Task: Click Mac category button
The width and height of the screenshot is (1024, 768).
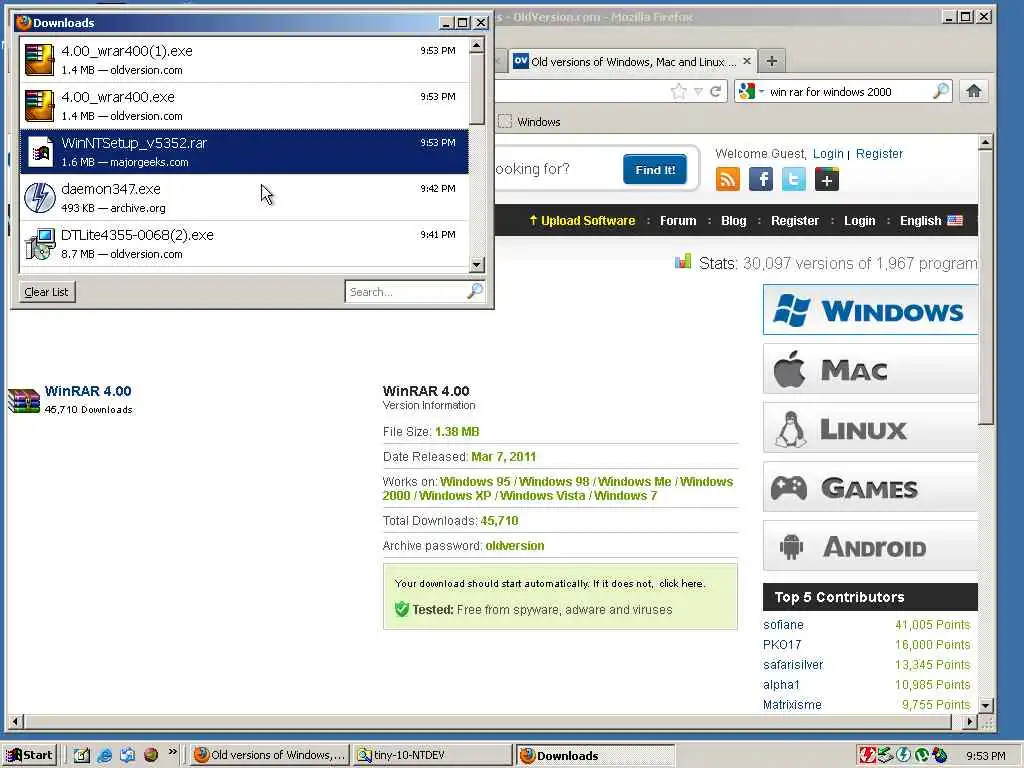Action: point(871,369)
